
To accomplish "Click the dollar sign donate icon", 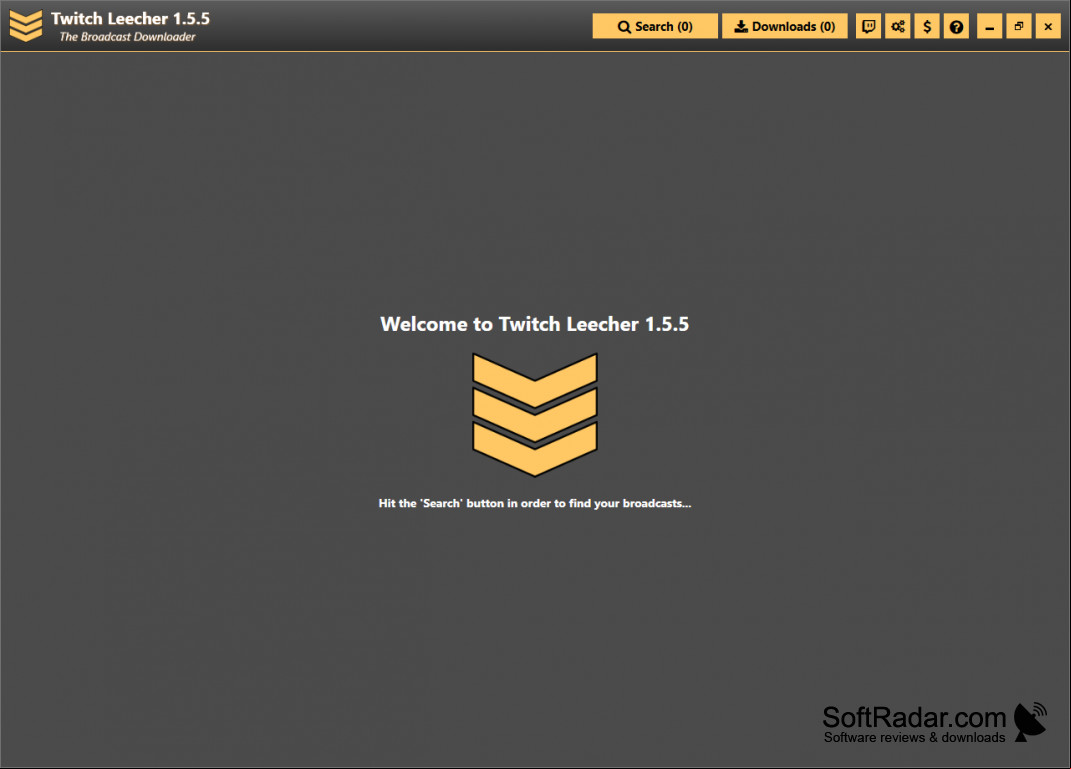I will [x=927, y=27].
